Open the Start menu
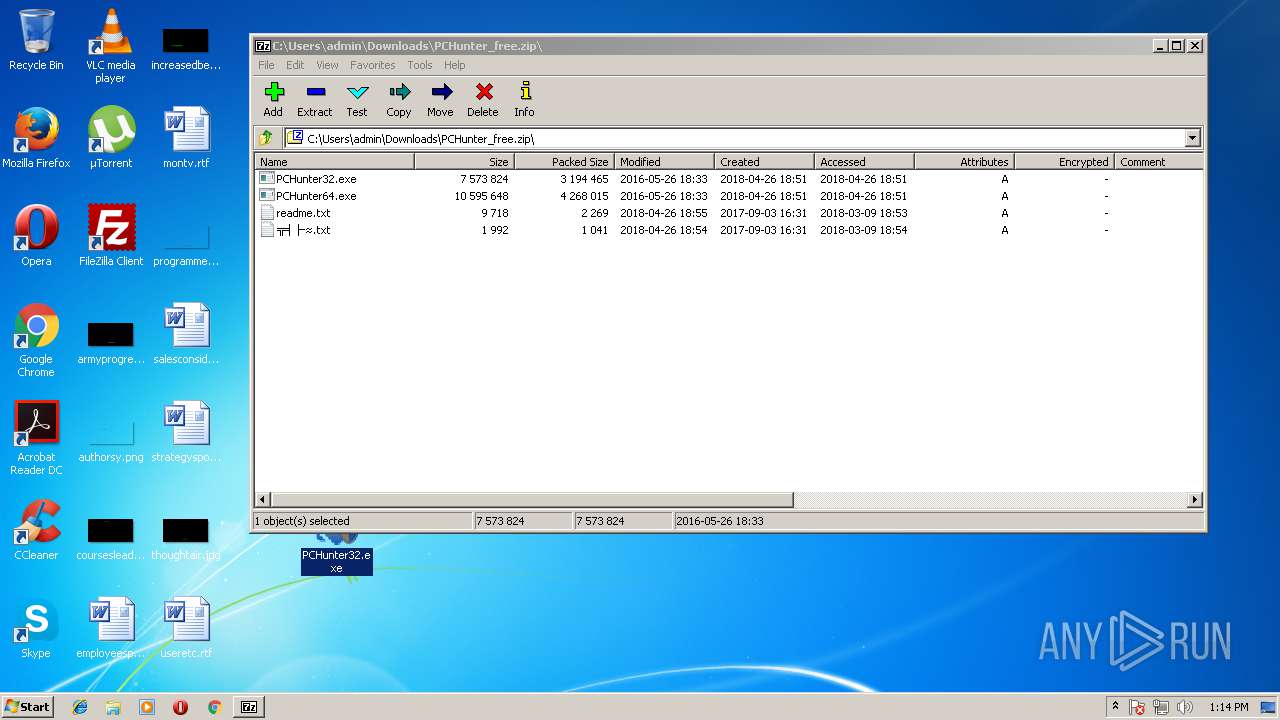The height and width of the screenshot is (720, 1280). tap(28, 706)
